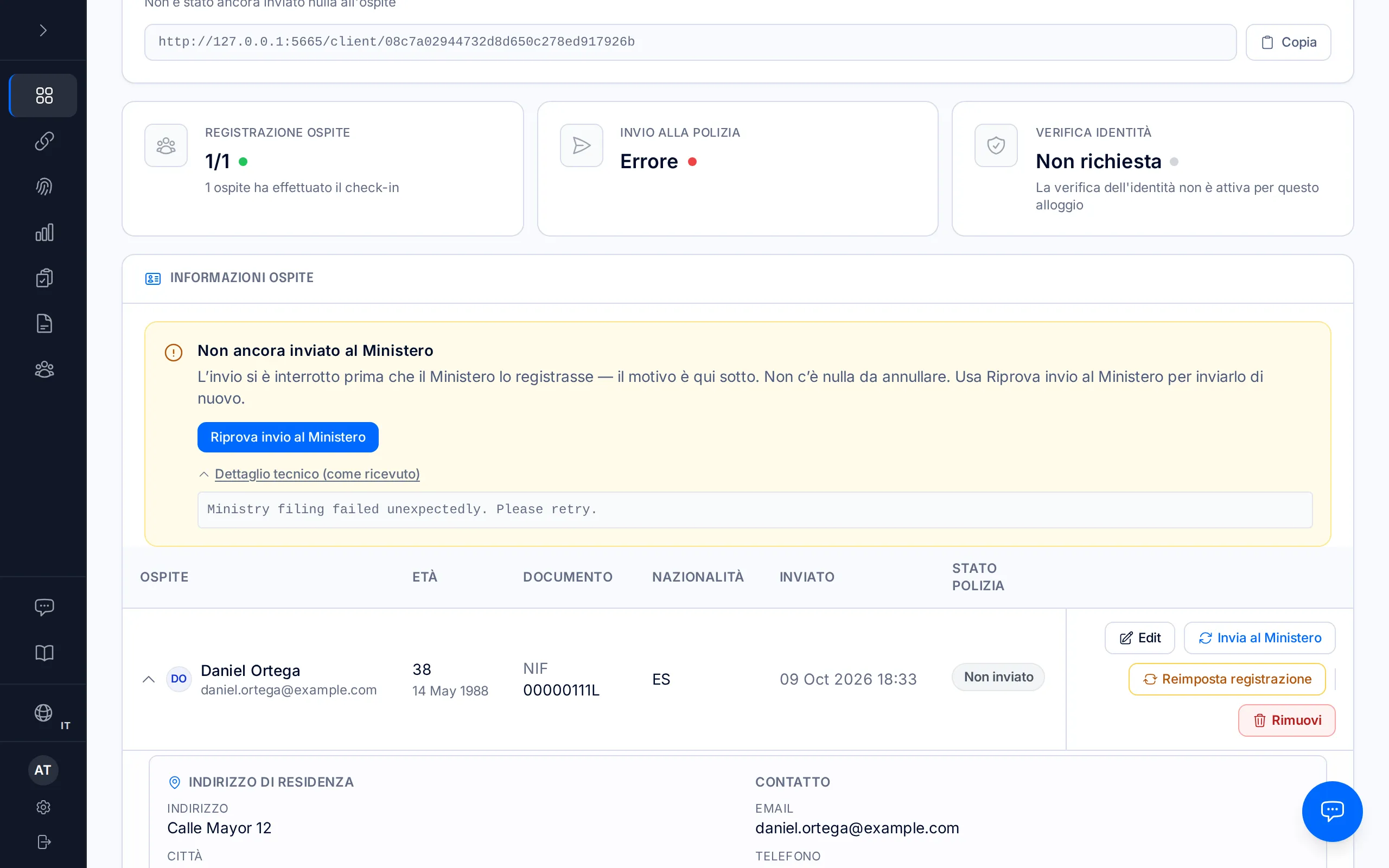The height and width of the screenshot is (868, 1389).
Task: Click the Invio alla polizia send icon
Action: pos(582,145)
